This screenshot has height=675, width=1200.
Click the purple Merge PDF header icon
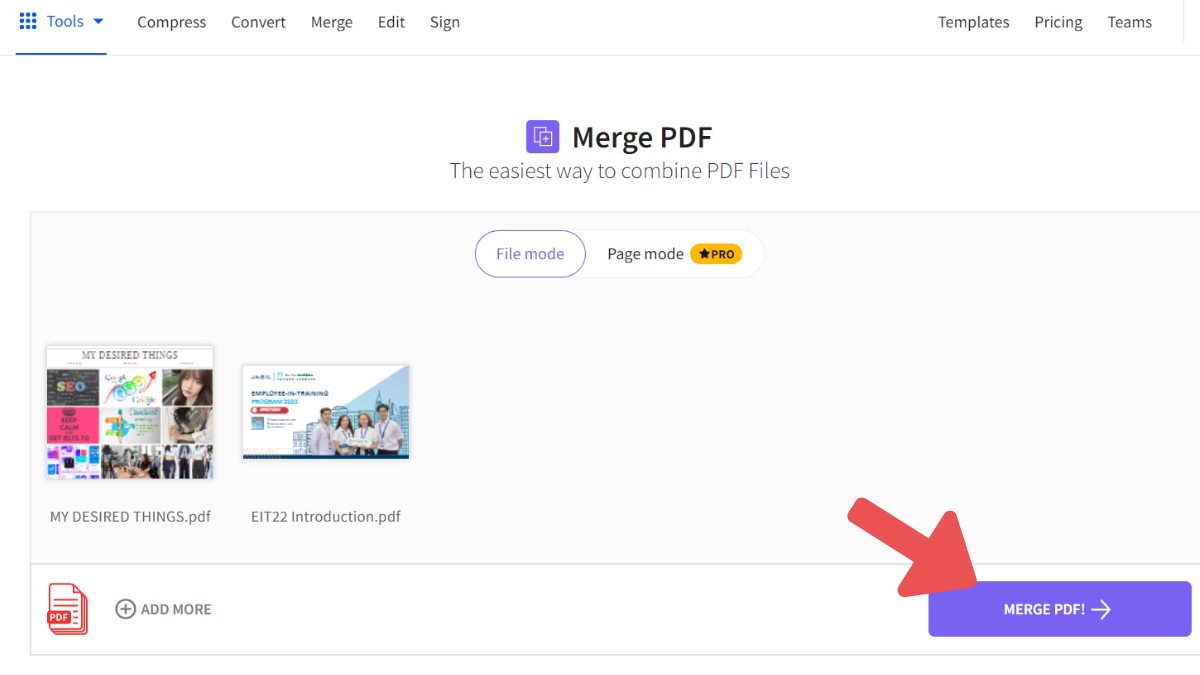pos(542,136)
